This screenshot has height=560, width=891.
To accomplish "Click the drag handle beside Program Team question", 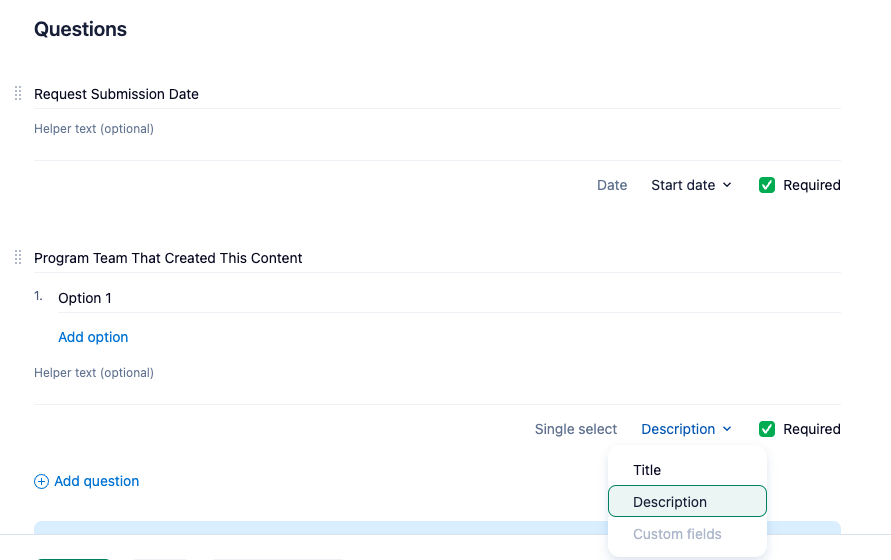I will pyautogui.click(x=18, y=258).
